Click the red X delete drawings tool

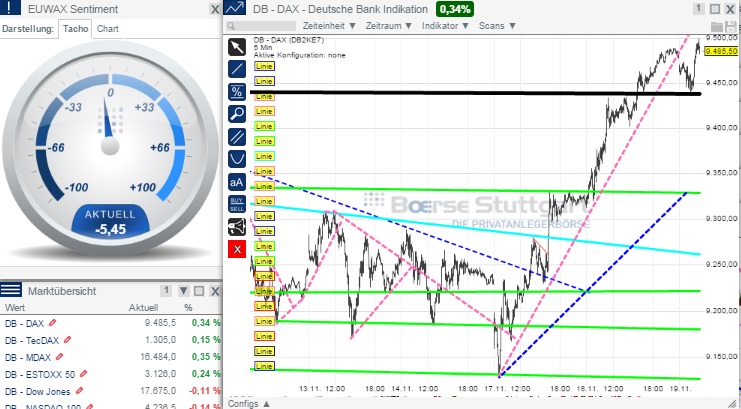pyautogui.click(x=237, y=249)
